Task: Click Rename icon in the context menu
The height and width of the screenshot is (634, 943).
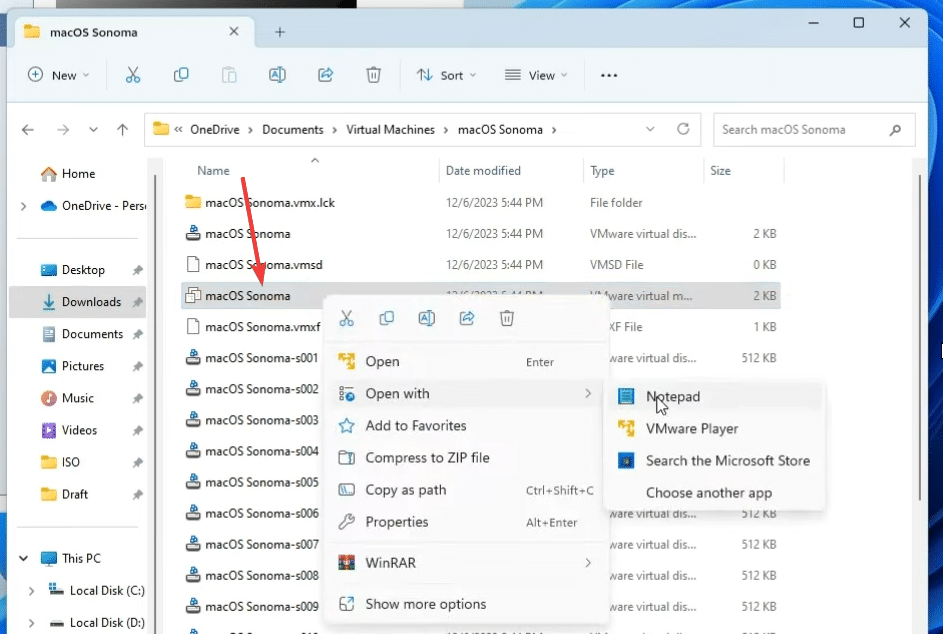Action: [426, 318]
